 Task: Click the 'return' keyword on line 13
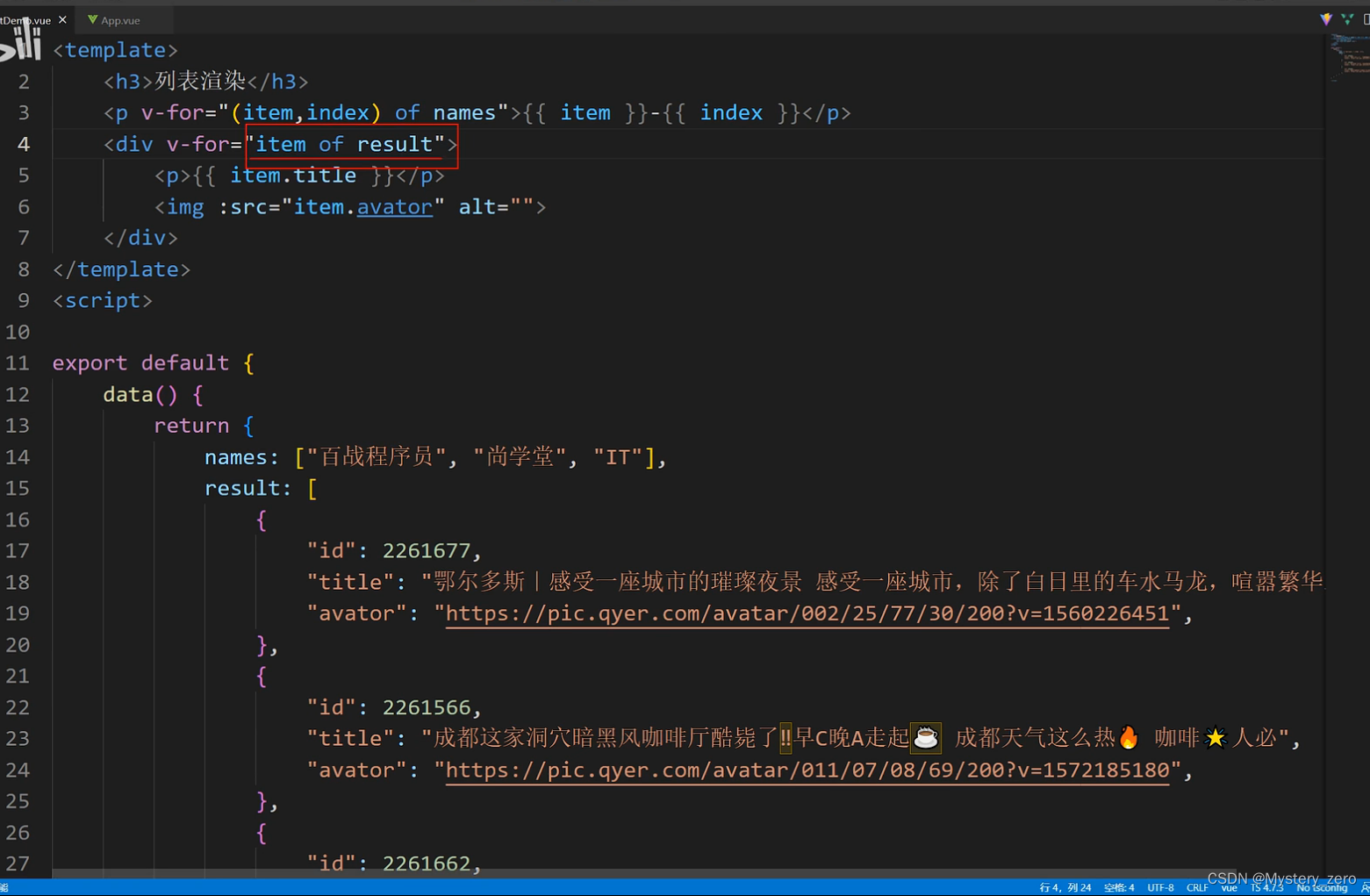(191, 426)
